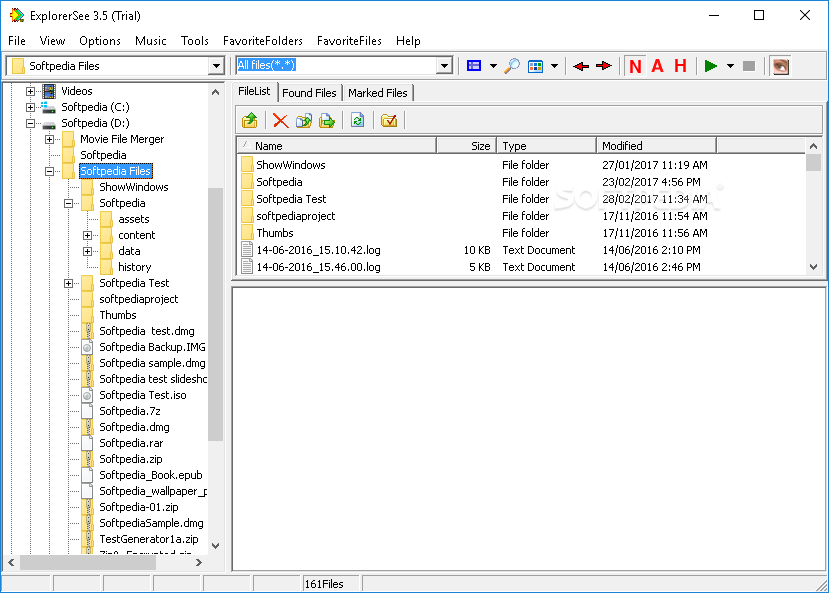The height and width of the screenshot is (593, 829).
Task: Open dropdown arrow next to grid view icon
Action: pos(554,66)
